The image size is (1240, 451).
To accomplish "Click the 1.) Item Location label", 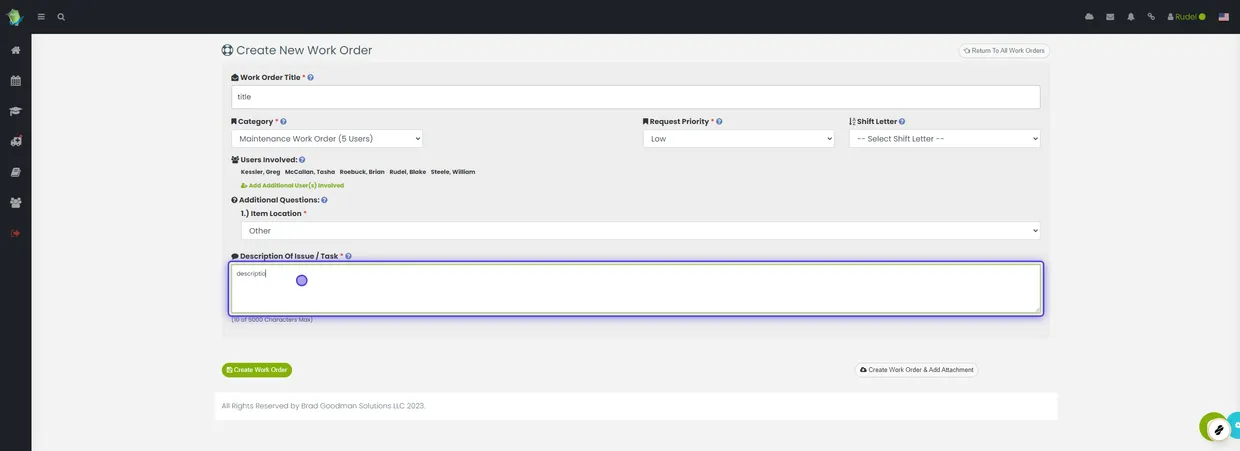I will [x=272, y=214].
